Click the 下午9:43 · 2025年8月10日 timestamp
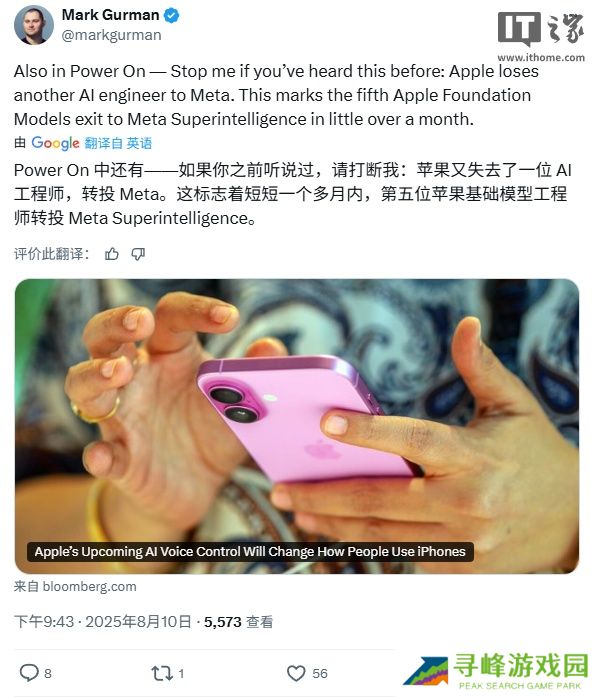The width and height of the screenshot is (595, 697). (103, 621)
